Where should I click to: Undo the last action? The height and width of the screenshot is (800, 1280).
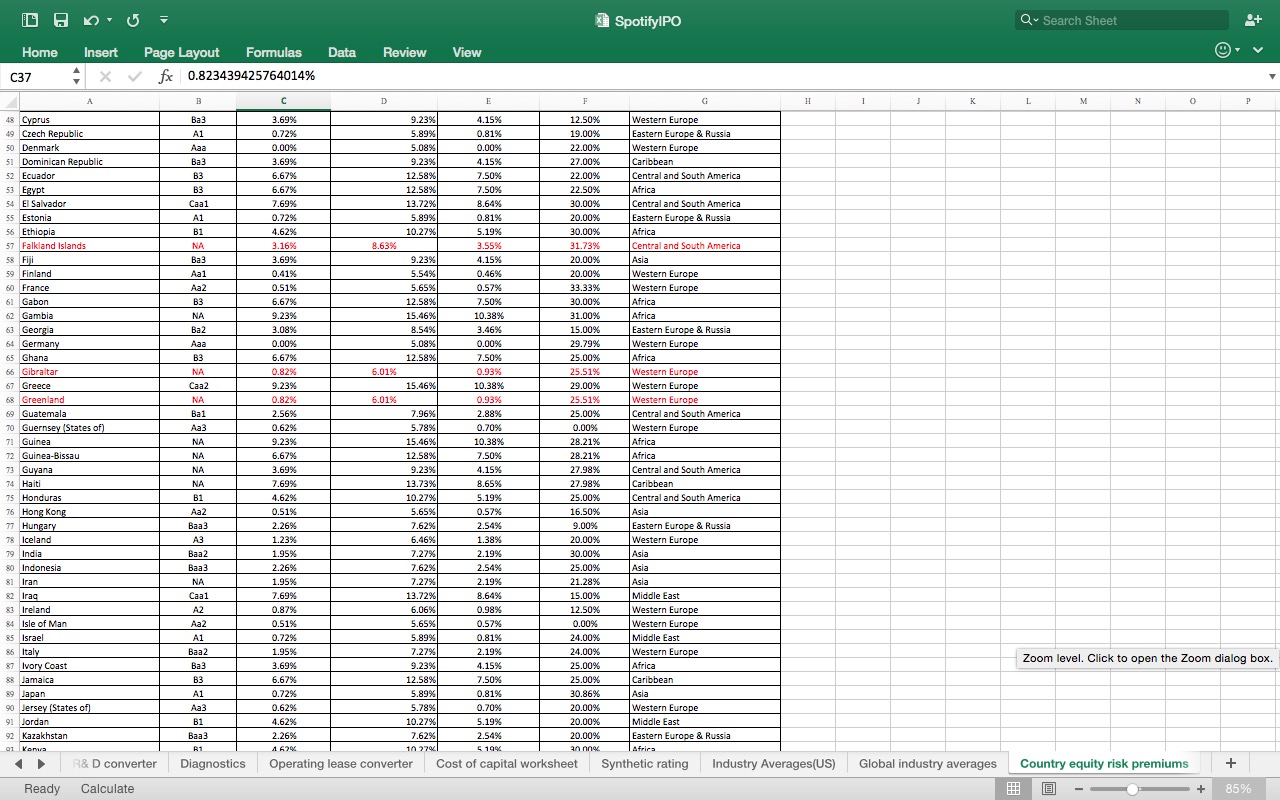[88, 19]
